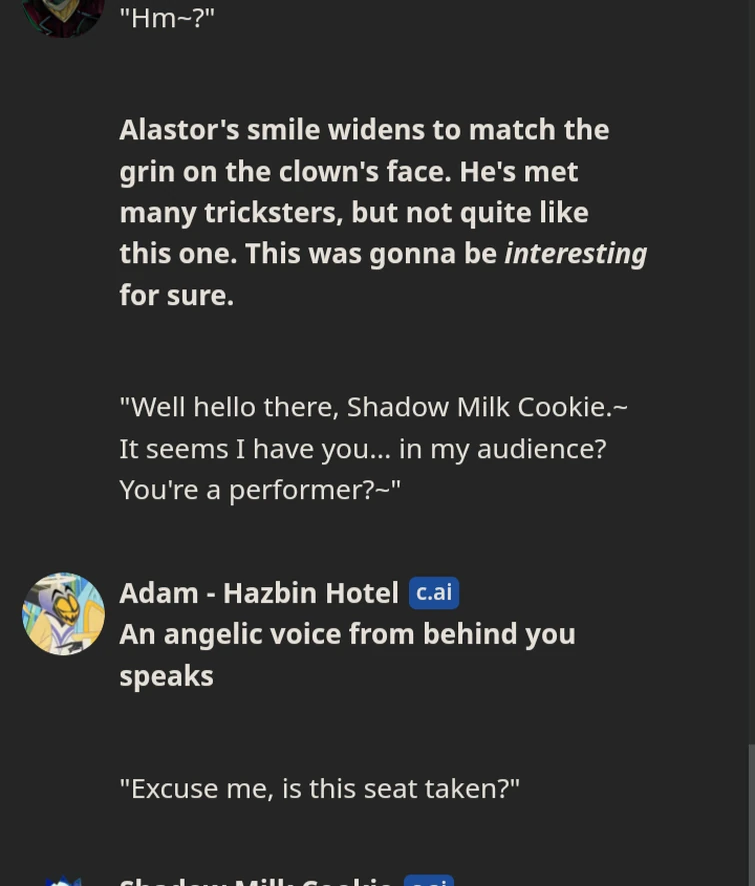Viewport: 755px width, 886px height.
Task: Tap the "You're a performer?~" line
Action: tap(259, 489)
